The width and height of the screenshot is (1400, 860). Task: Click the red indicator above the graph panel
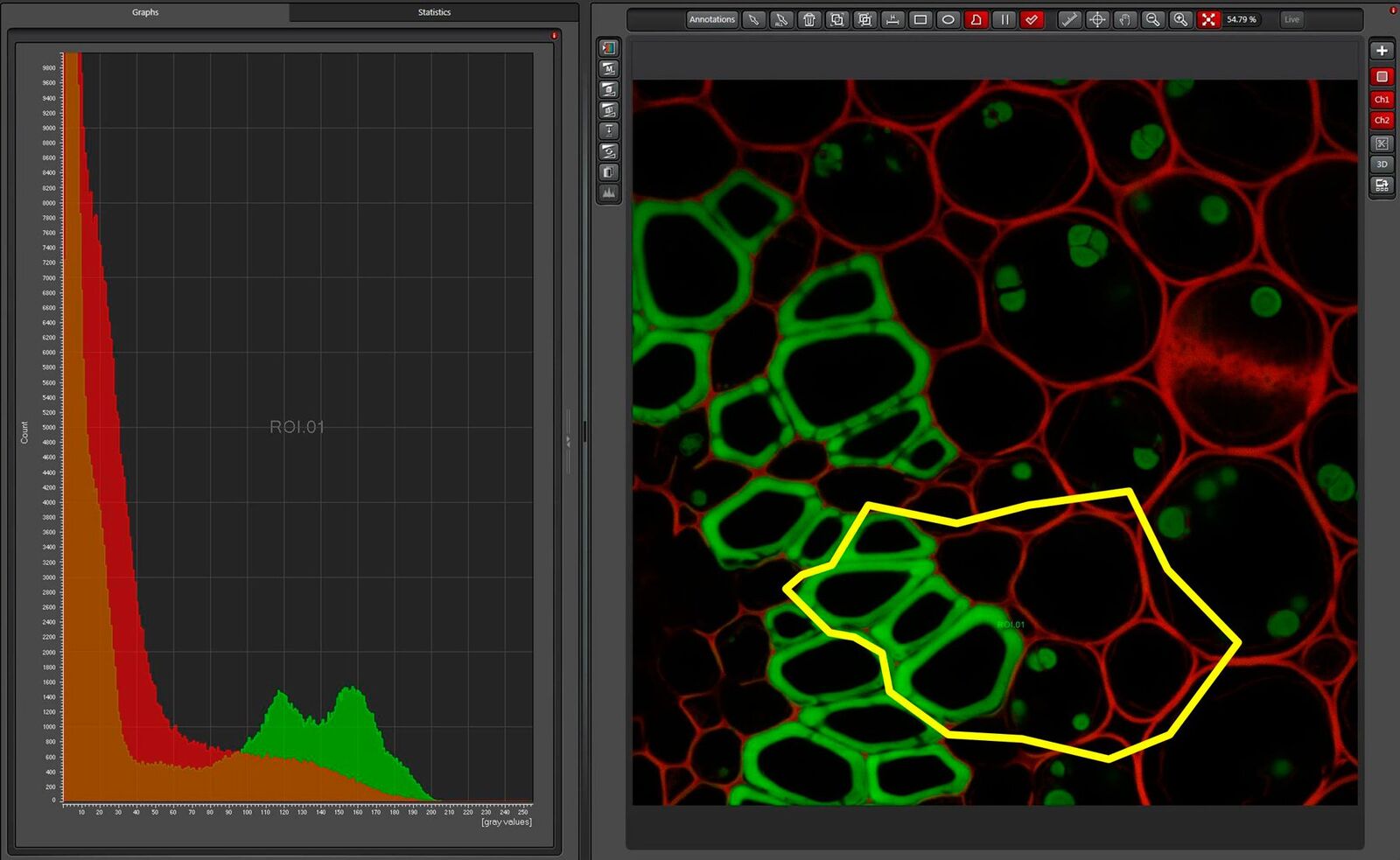[555, 36]
